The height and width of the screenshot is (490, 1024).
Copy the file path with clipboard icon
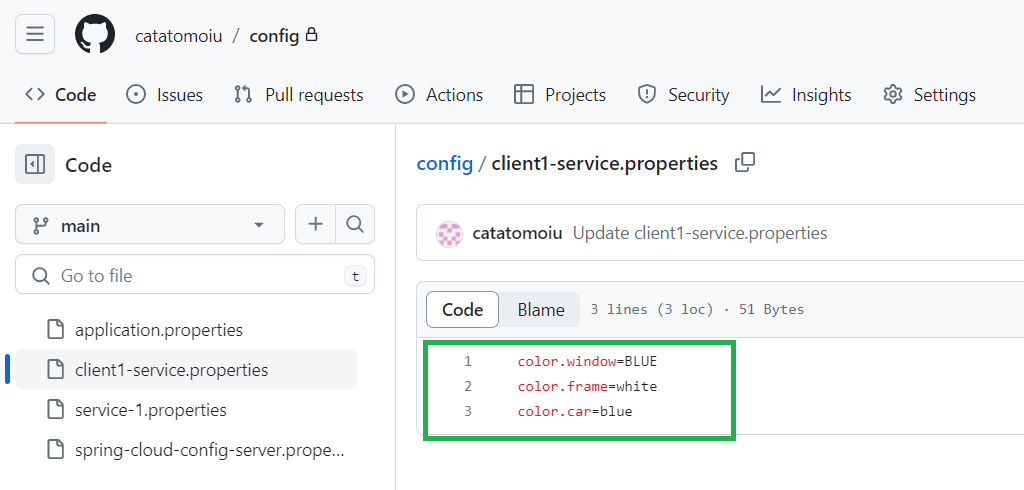[x=744, y=163]
